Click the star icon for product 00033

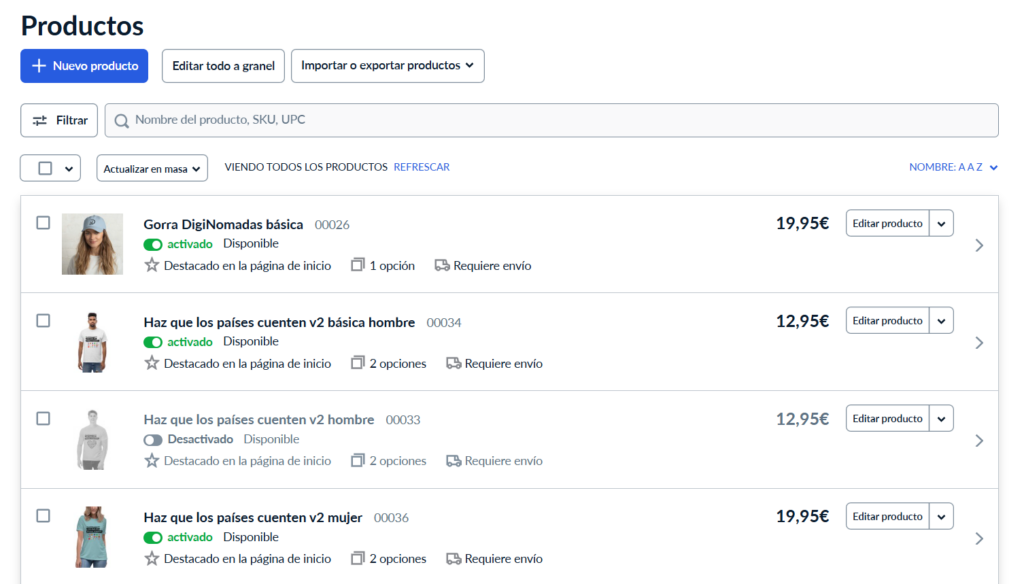coord(152,461)
